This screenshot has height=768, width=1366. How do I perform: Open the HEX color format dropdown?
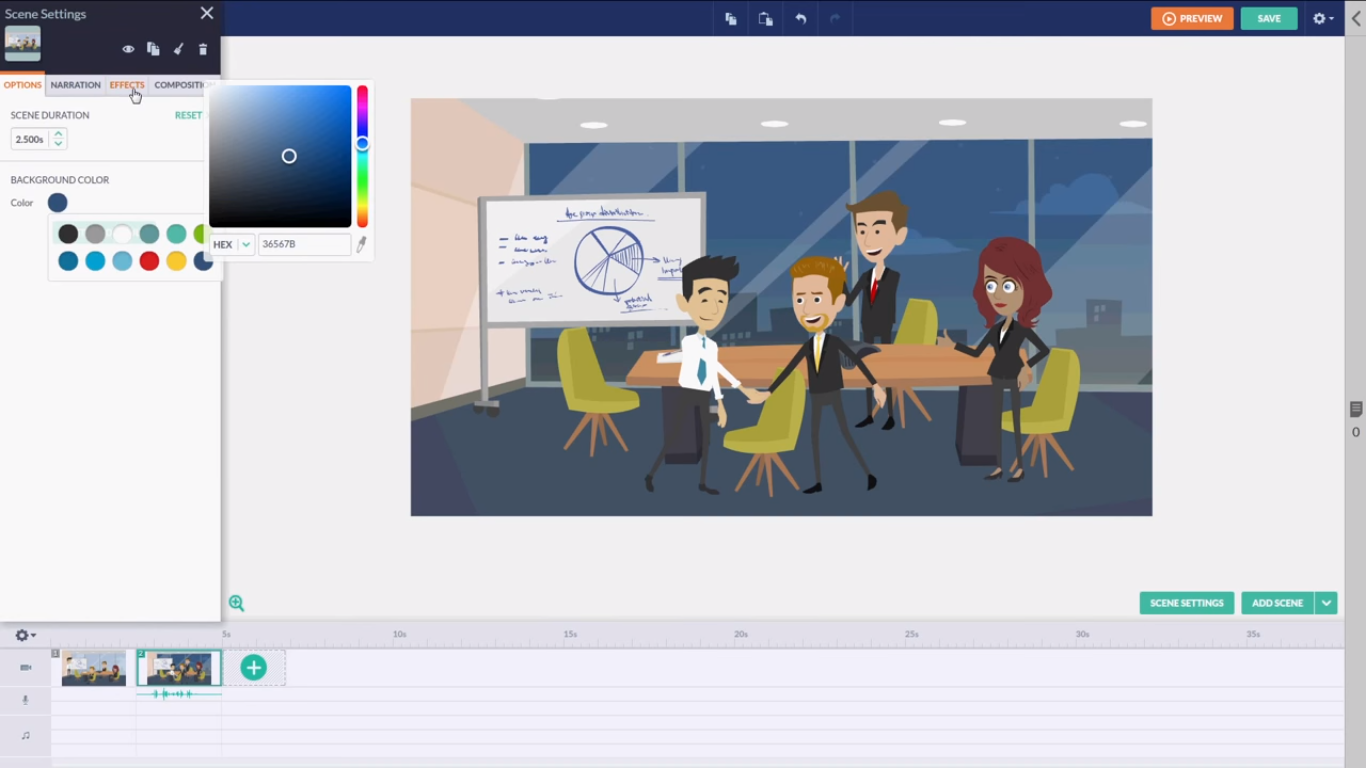coord(244,244)
